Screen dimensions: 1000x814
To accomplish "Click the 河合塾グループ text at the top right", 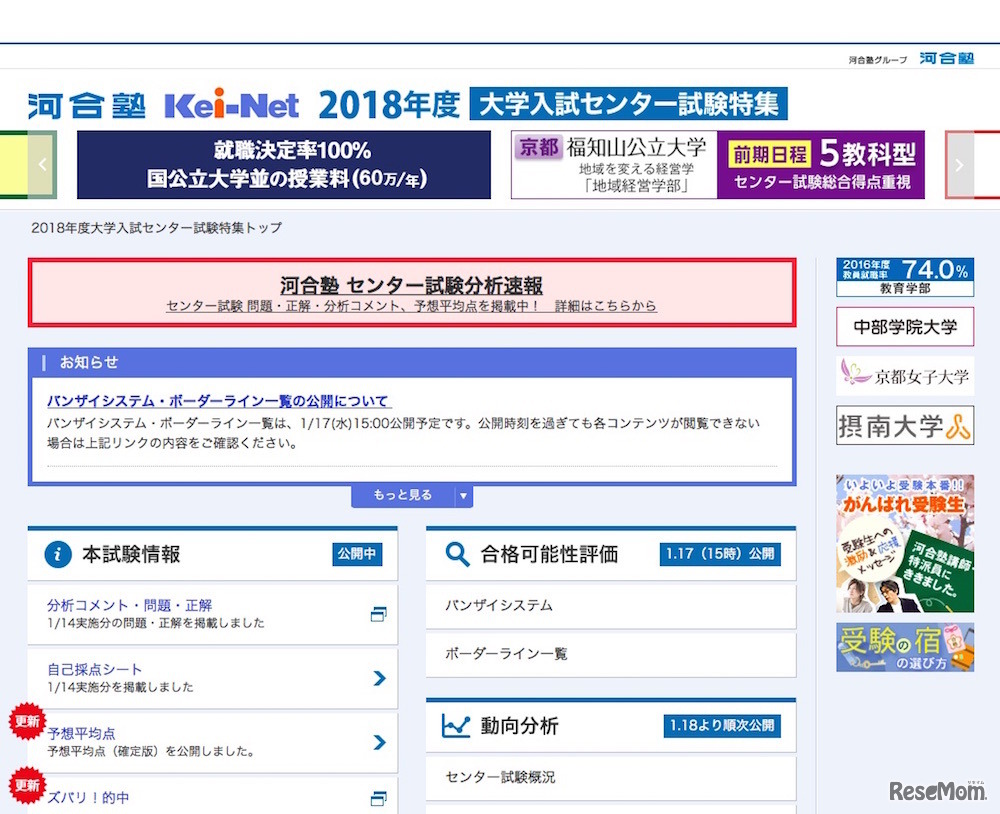I will click(x=878, y=60).
